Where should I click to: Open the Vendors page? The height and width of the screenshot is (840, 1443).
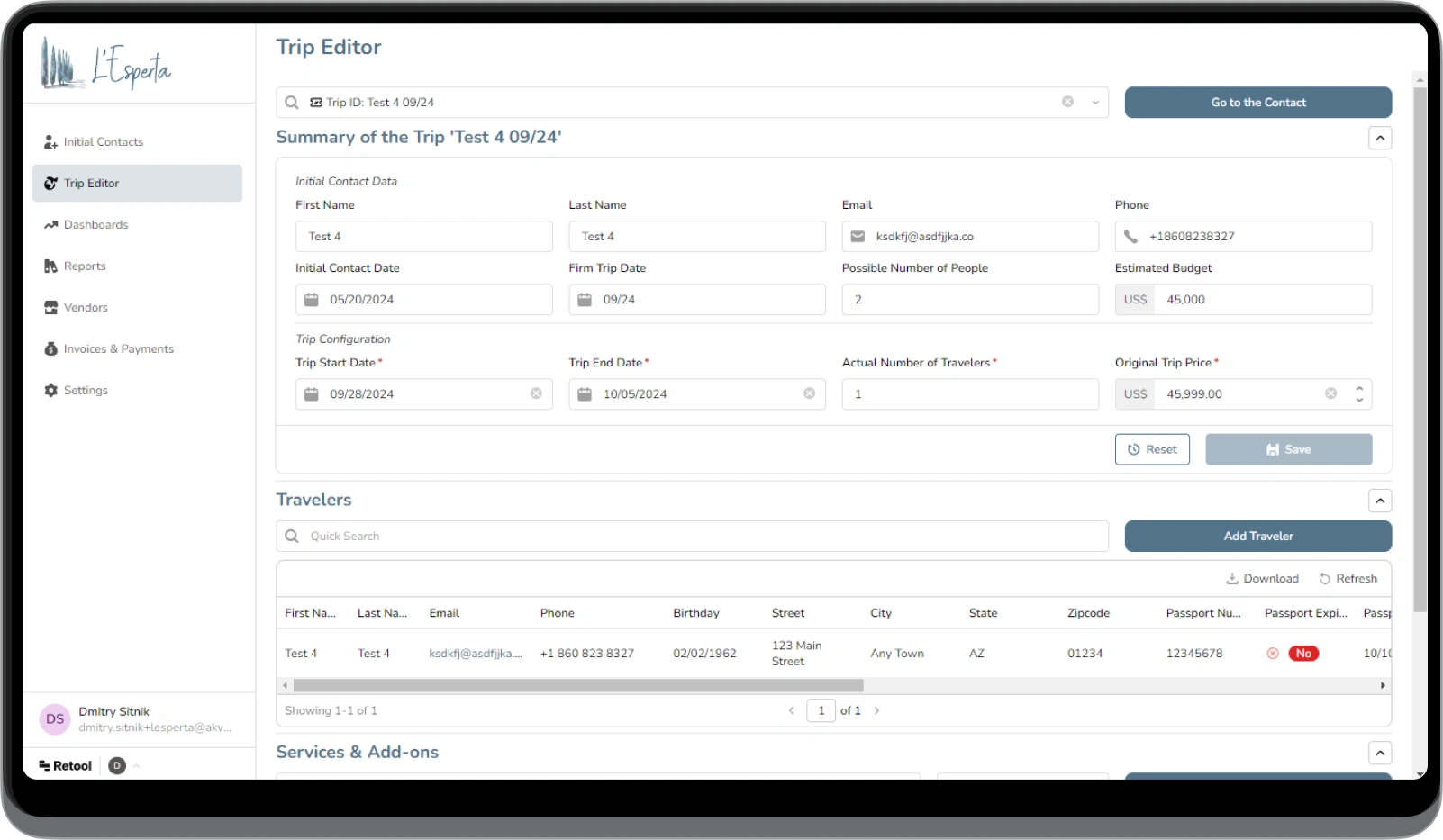click(x=137, y=308)
